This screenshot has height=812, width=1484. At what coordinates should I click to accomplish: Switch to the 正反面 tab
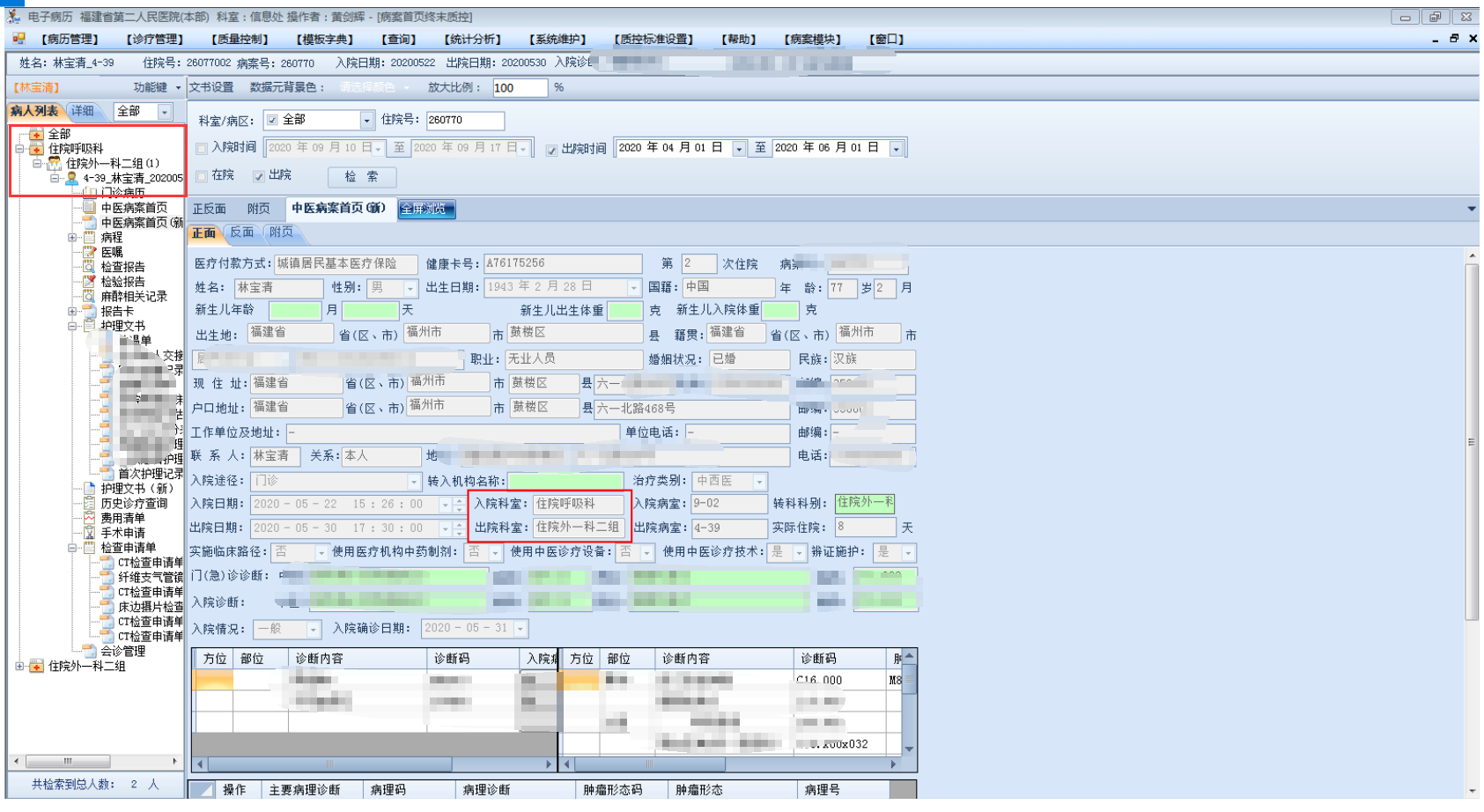pos(210,209)
